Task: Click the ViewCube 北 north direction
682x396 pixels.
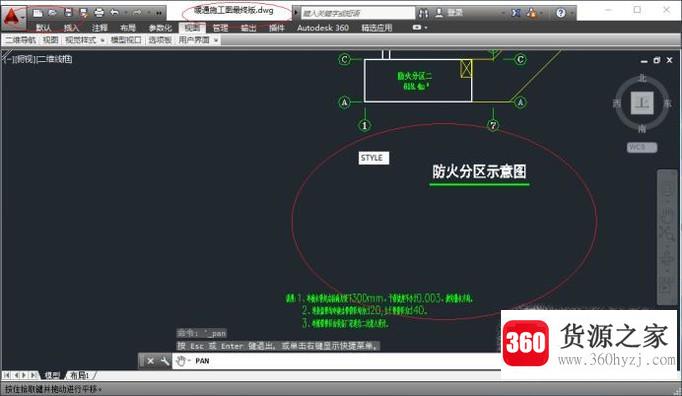Action: 642,78
